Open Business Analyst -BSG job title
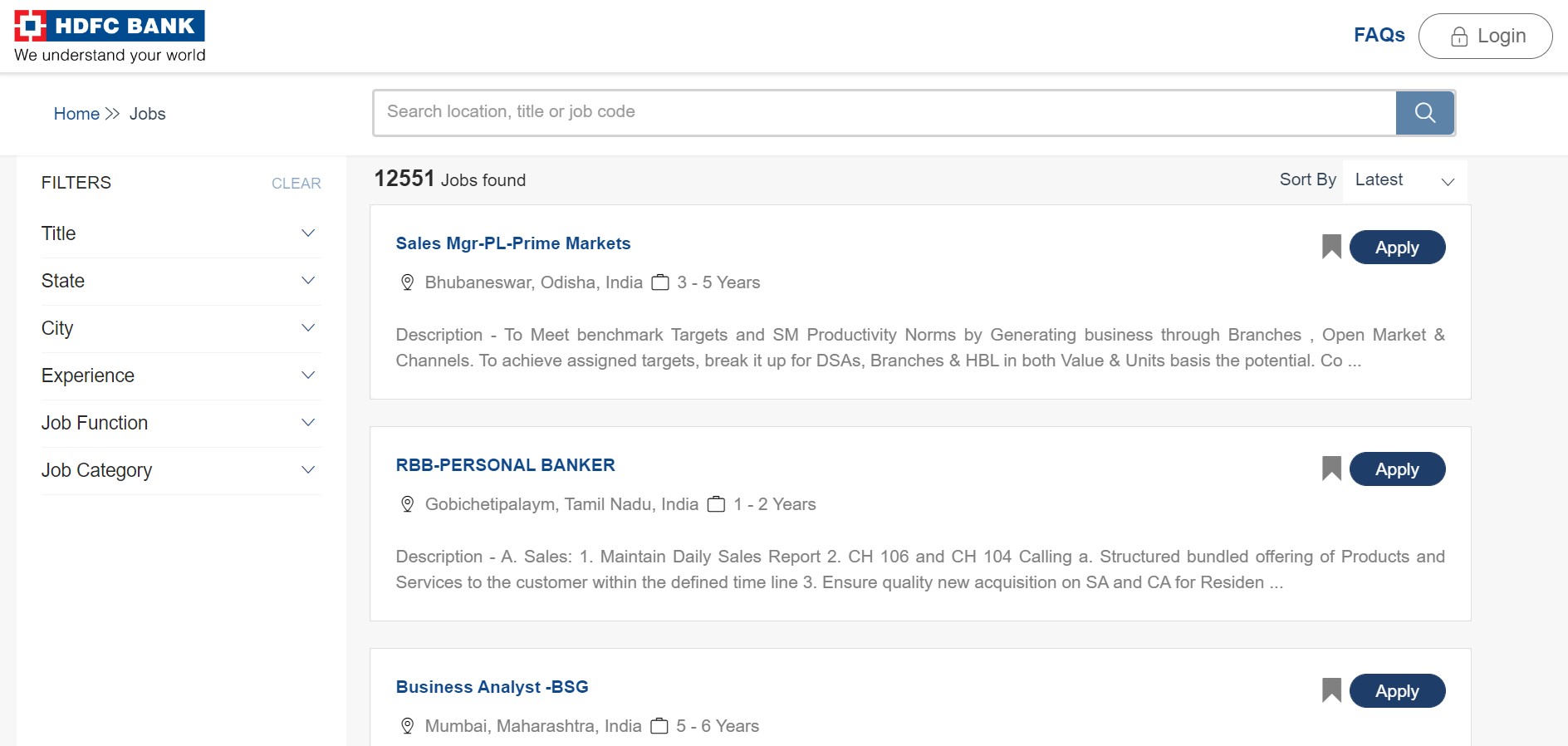 pyautogui.click(x=492, y=687)
